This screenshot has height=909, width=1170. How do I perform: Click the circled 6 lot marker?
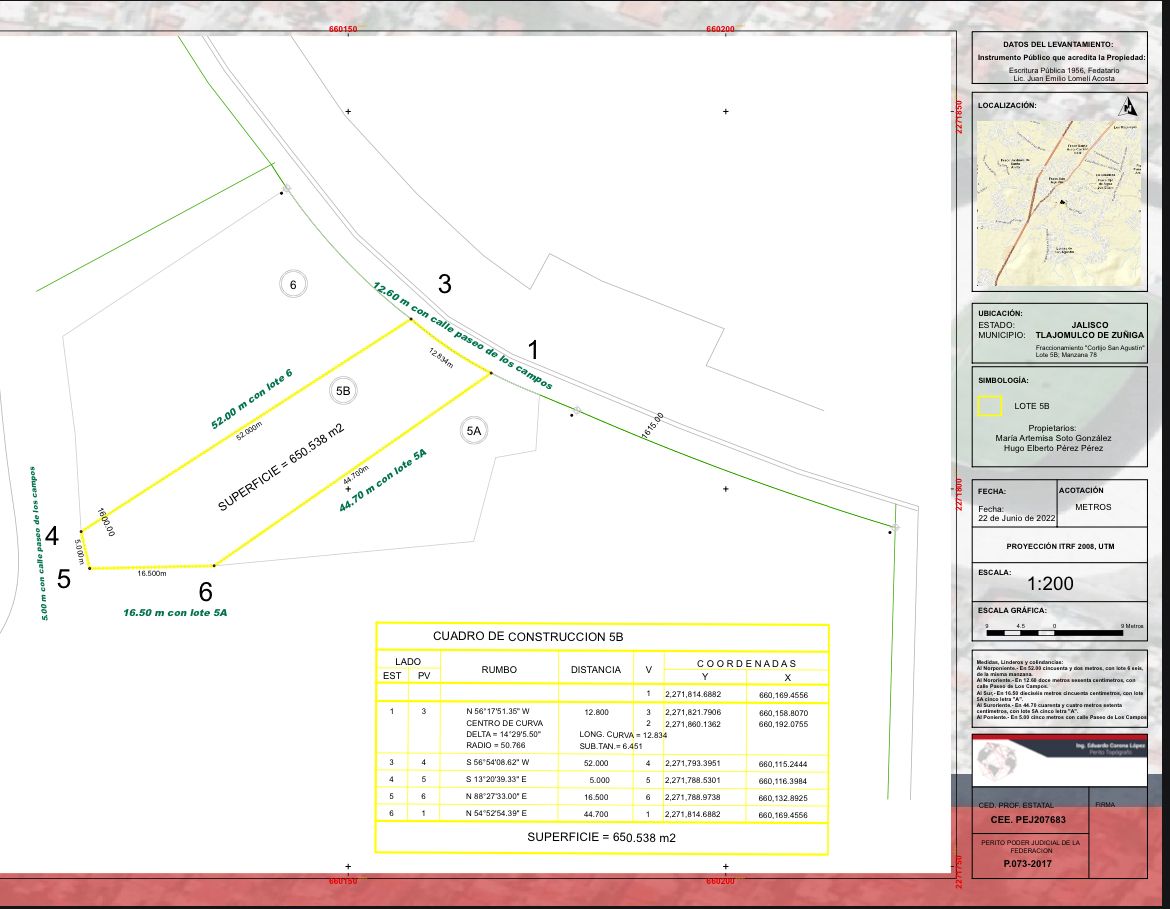292,285
